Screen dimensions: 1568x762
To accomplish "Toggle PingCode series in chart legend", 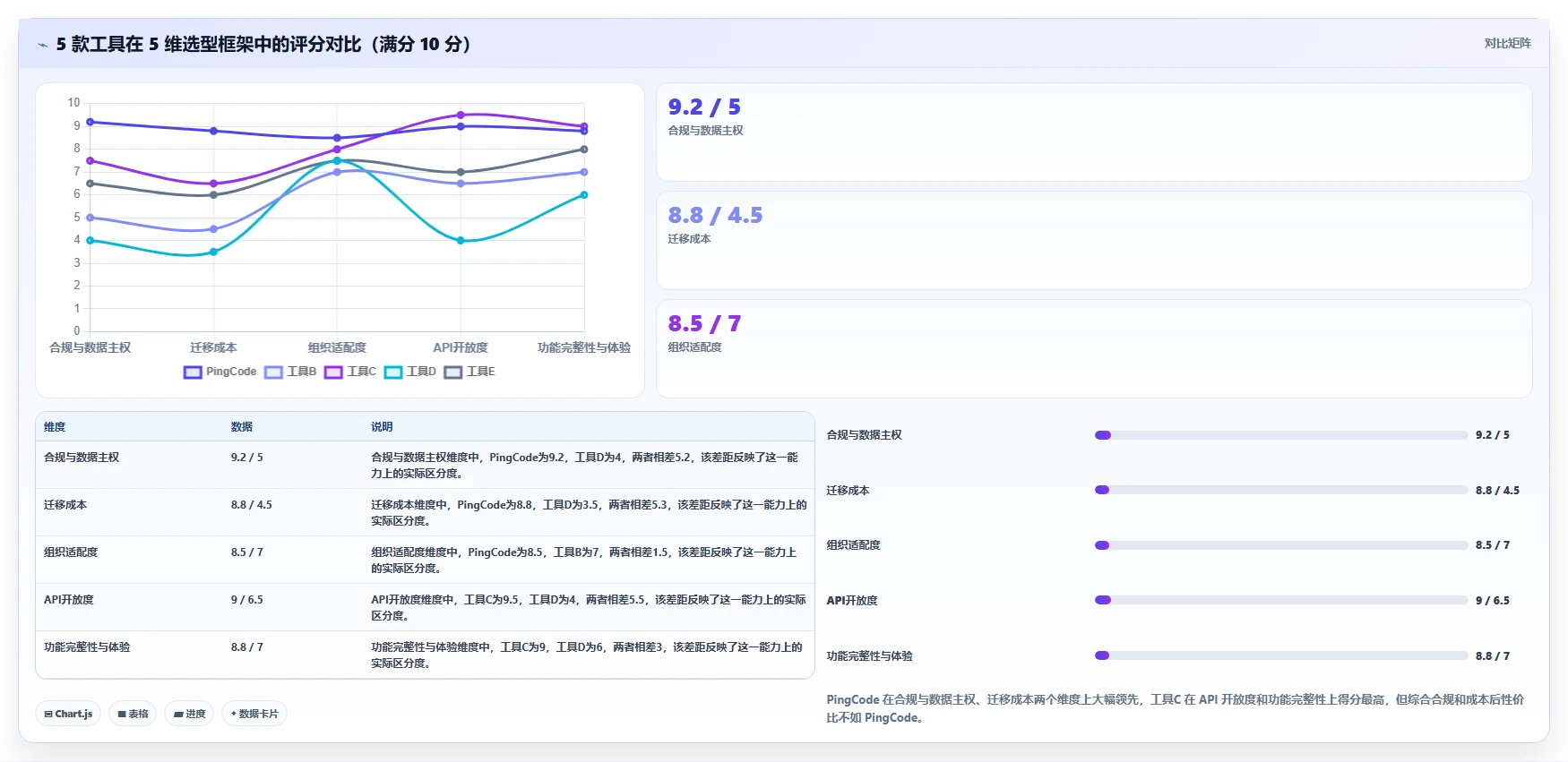I will (x=220, y=372).
